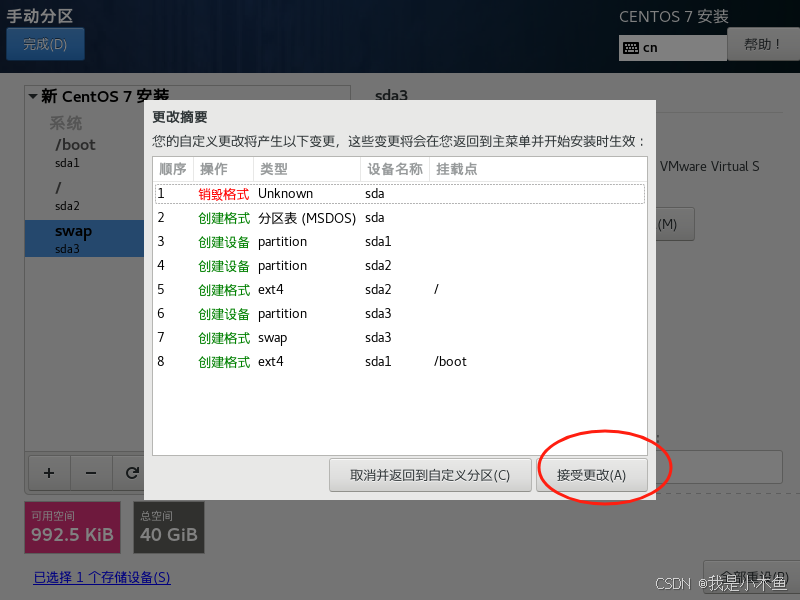
Task: Select the /boot sda1 partition entry
Action: click(x=85, y=153)
